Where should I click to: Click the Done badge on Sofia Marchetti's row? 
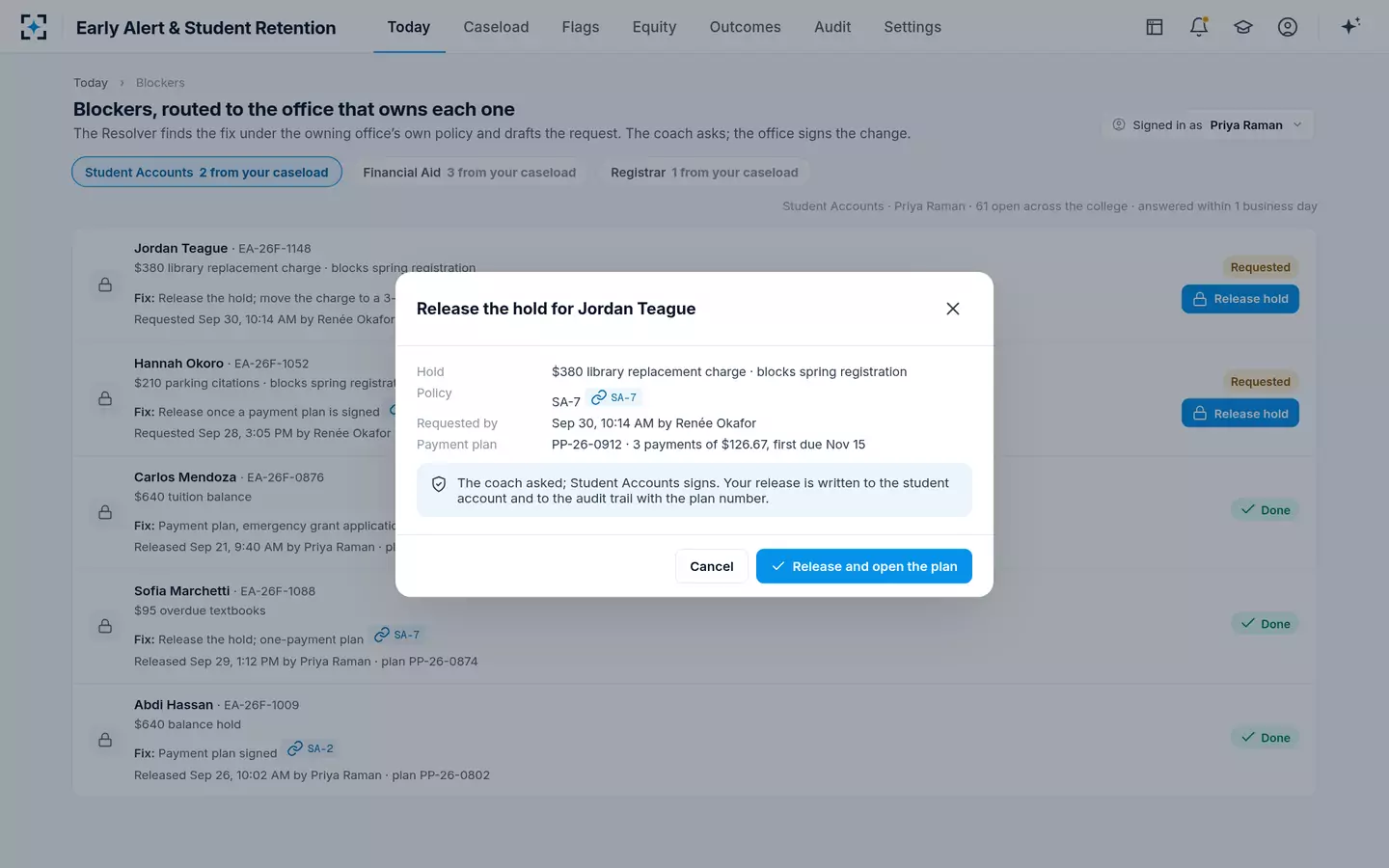pyautogui.click(x=1266, y=624)
